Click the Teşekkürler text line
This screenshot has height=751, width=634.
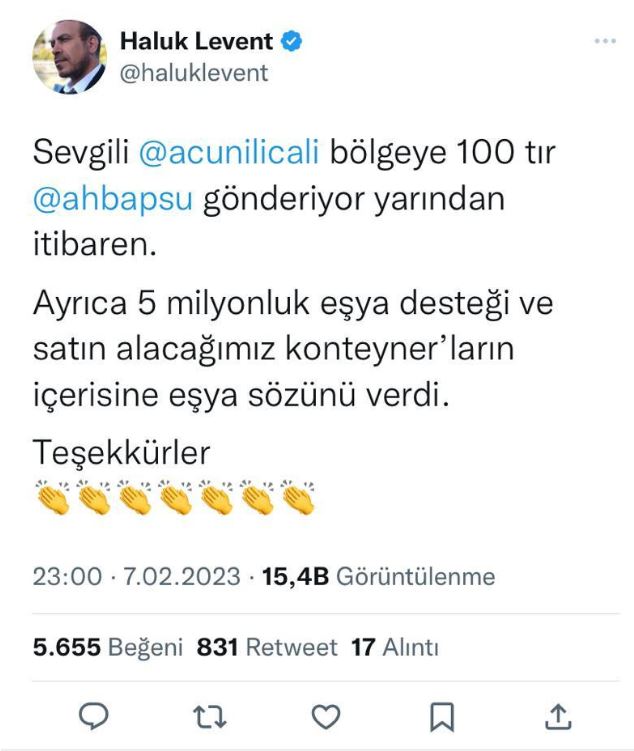pyautogui.click(x=122, y=452)
